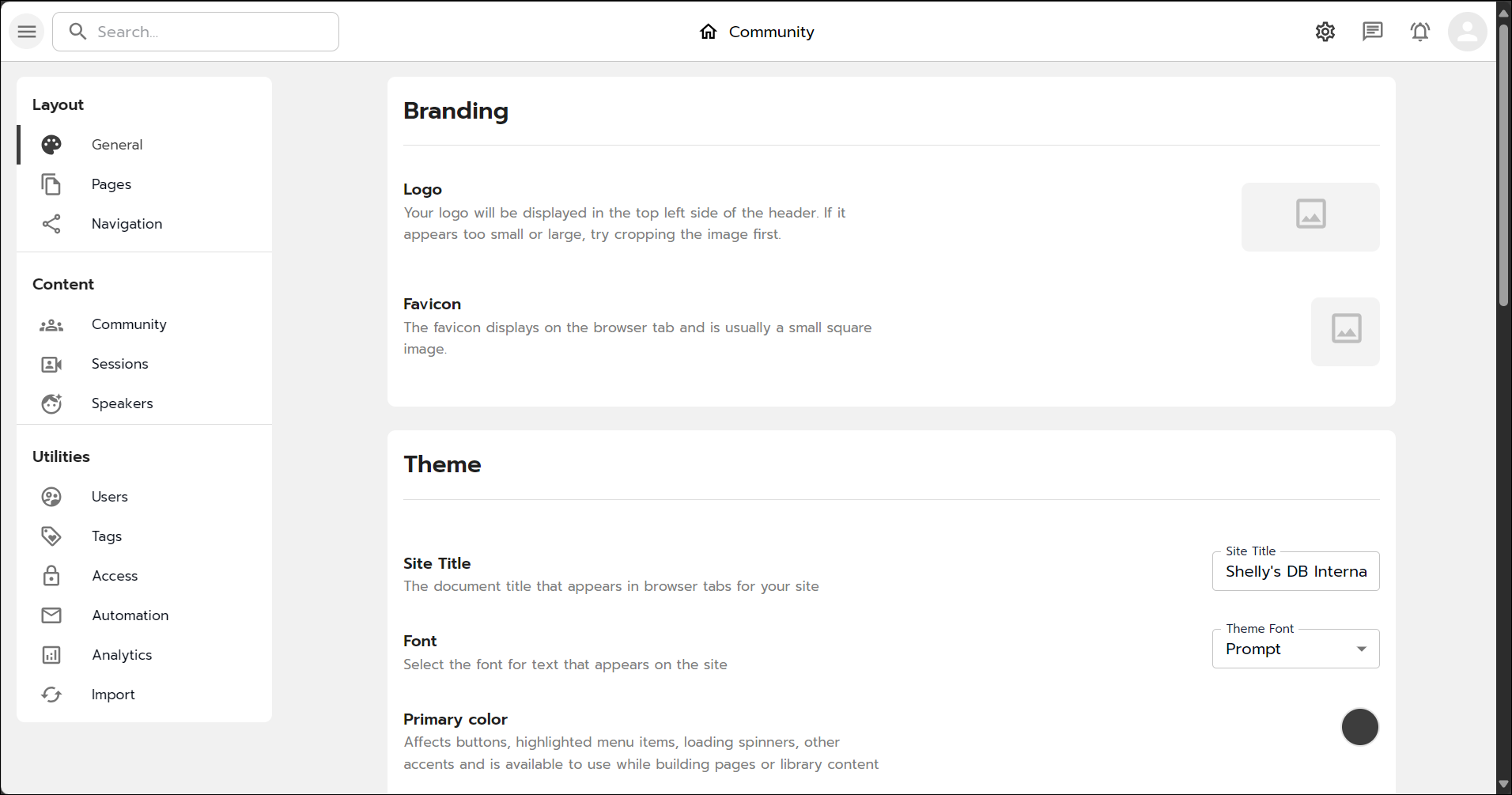Click the Import refresh icon
Screen dimensions: 1512x795
click(51, 695)
